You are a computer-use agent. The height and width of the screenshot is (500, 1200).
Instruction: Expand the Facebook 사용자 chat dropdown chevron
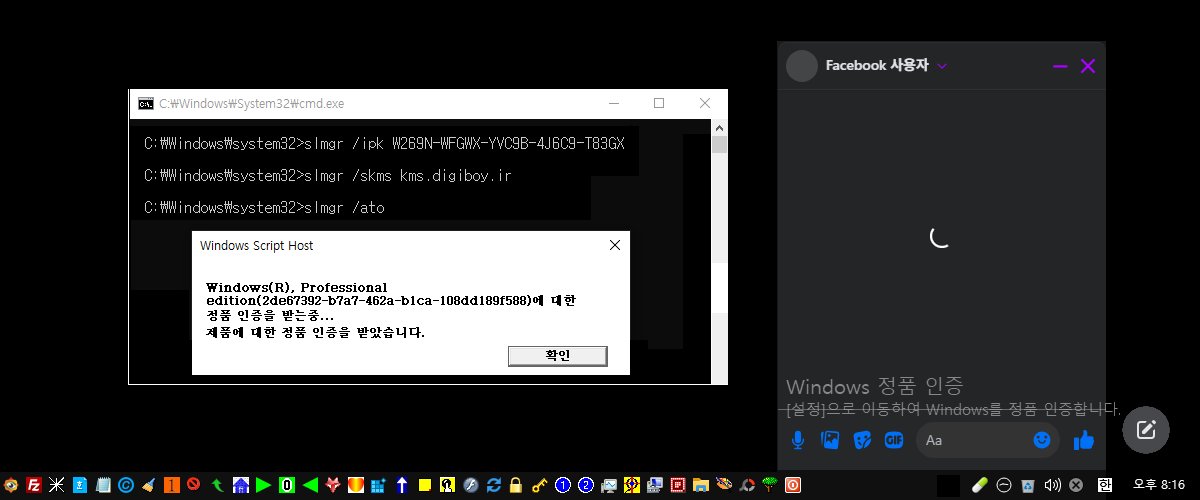click(x=942, y=66)
